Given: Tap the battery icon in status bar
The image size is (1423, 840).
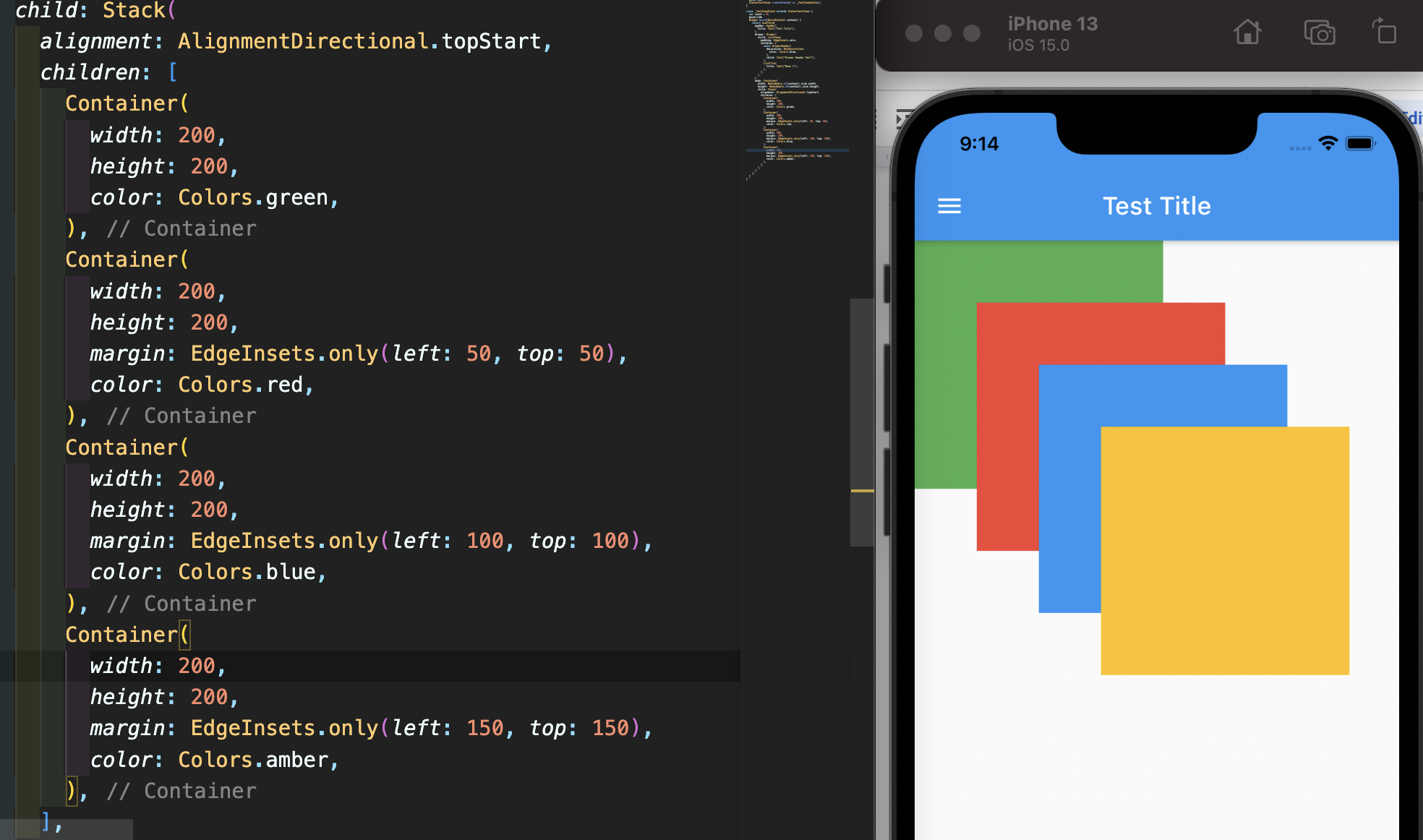Looking at the screenshot, I should [x=1359, y=143].
